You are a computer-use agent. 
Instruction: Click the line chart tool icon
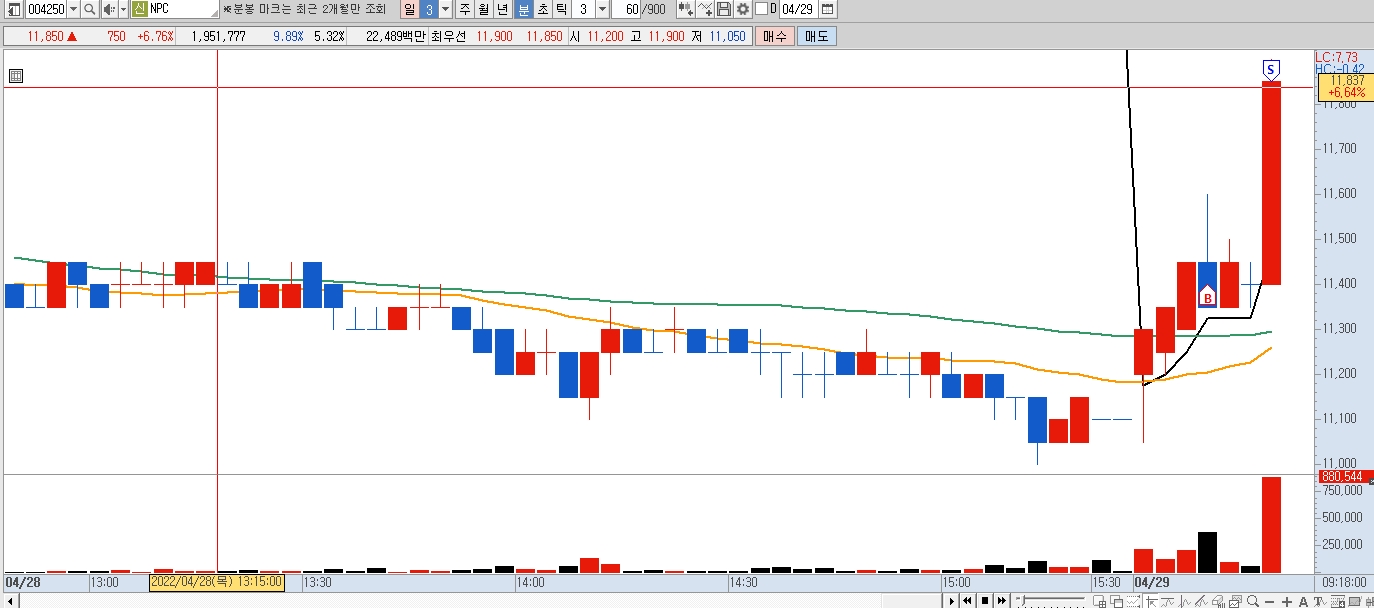706,9
